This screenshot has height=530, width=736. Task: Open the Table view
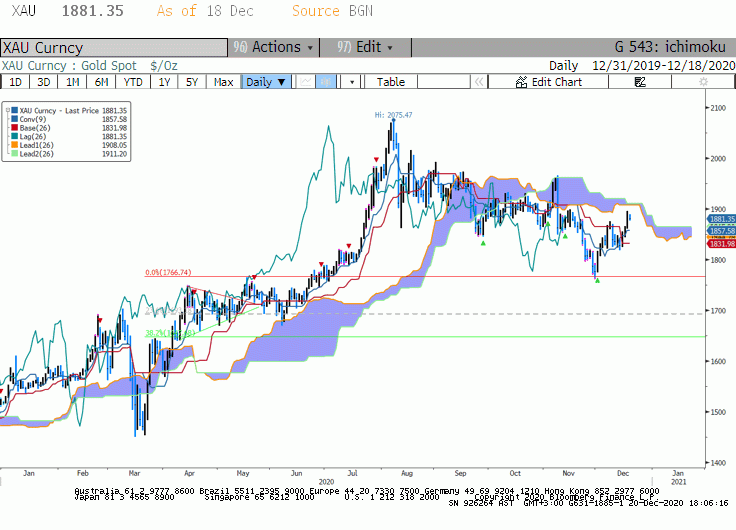(391, 82)
